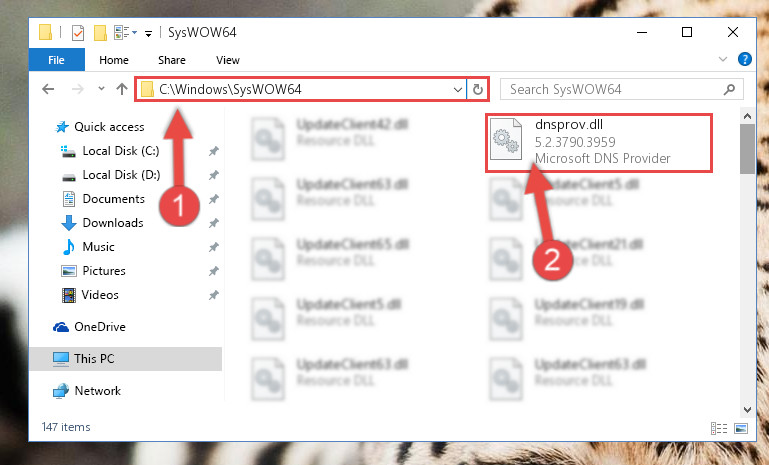Viewport: 769px width, 465px height.
Task: Select the dnsprov.dll file
Action: point(599,142)
